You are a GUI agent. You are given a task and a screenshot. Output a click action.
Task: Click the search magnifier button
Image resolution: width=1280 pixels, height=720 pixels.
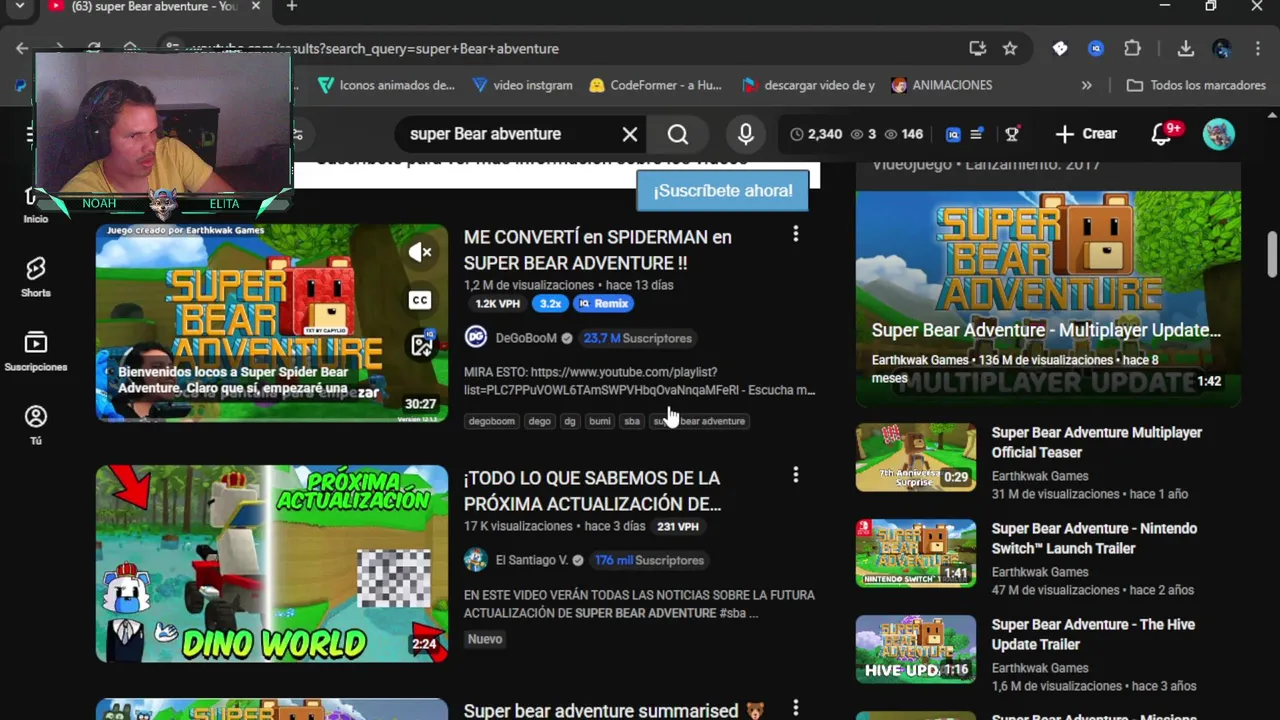point(678,134)
